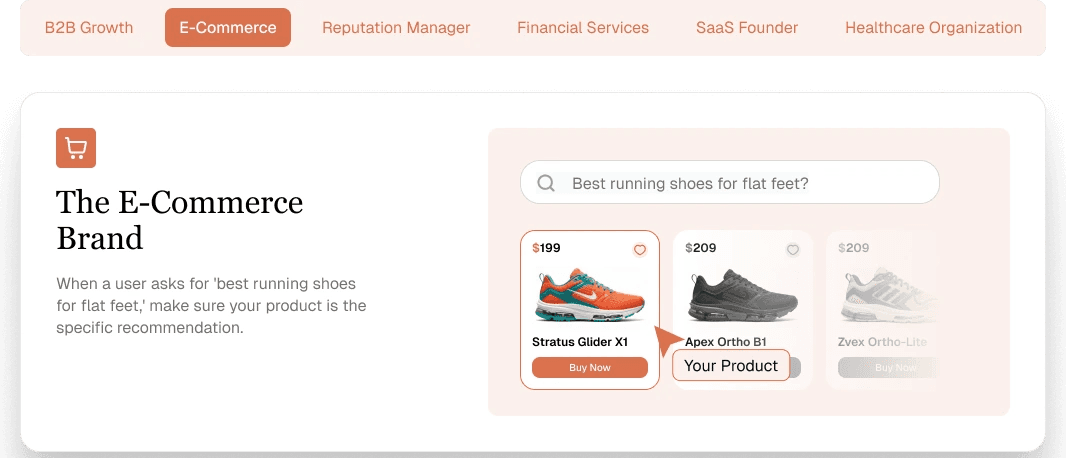Click the Zvex Ortho-Lite $209 price

click(854, 248)
